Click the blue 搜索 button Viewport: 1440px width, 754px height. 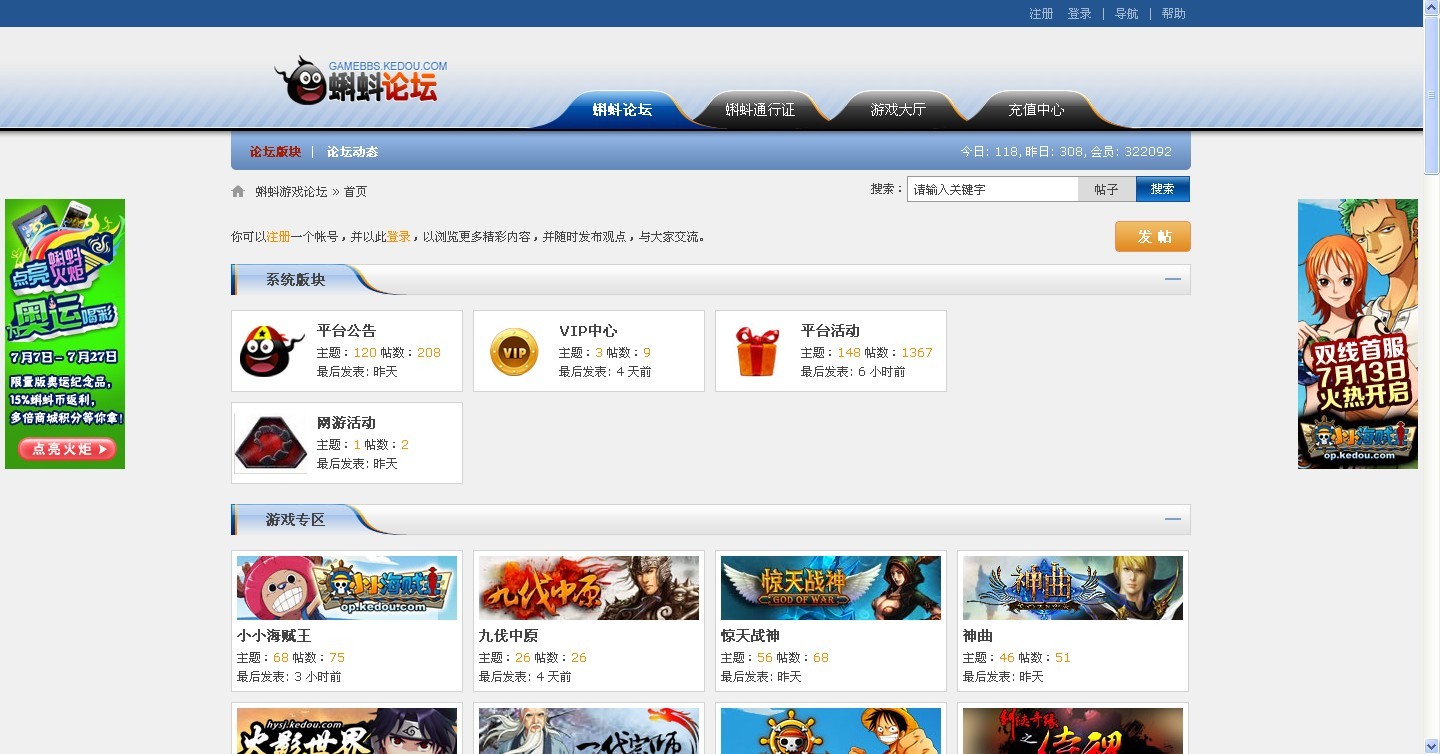(x=1163, y=189)
